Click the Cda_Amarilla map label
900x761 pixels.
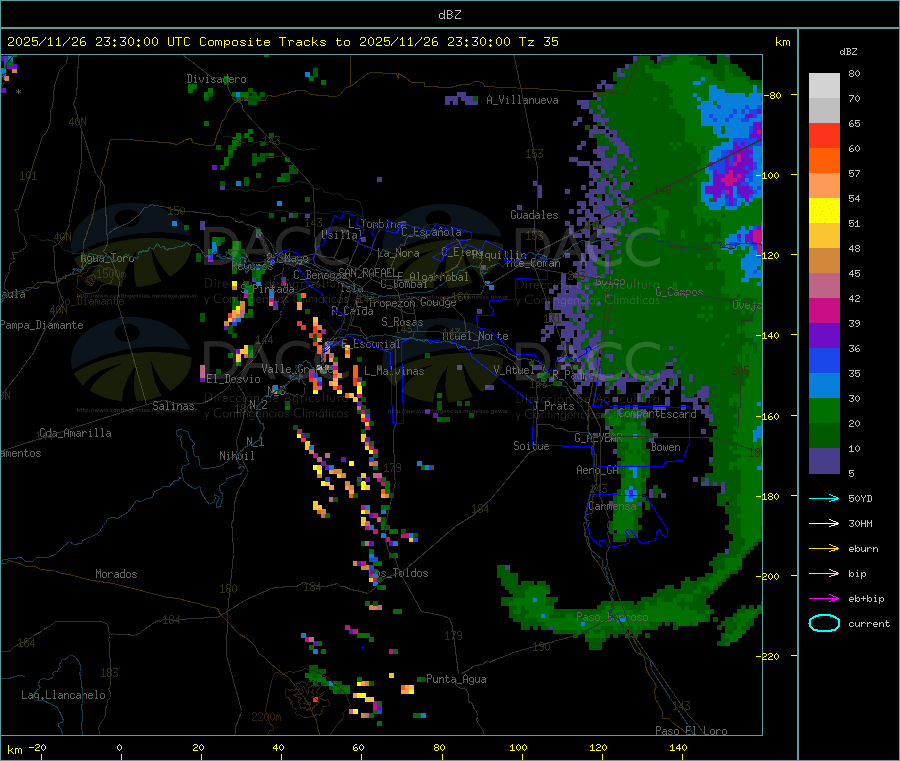75,433
